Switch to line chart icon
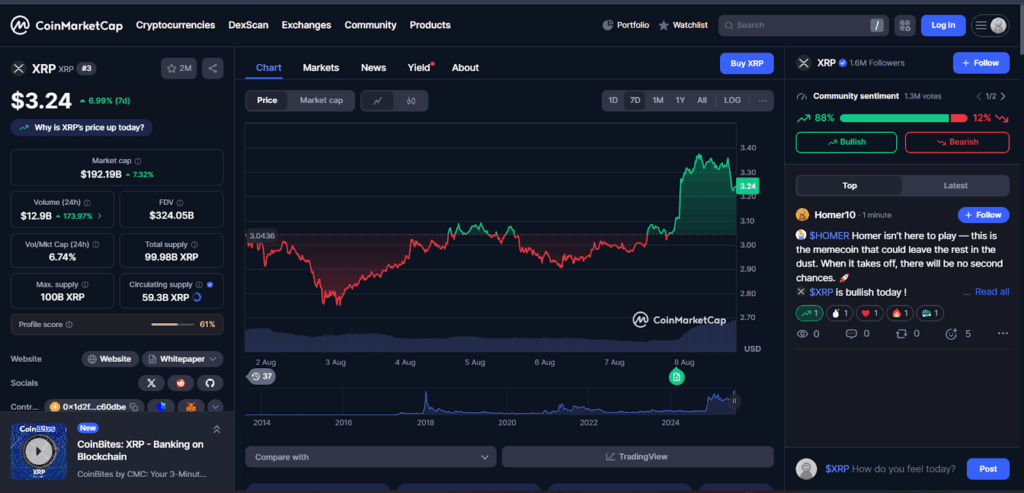This screenshot has width=1024, height=493. coord(377,101)
